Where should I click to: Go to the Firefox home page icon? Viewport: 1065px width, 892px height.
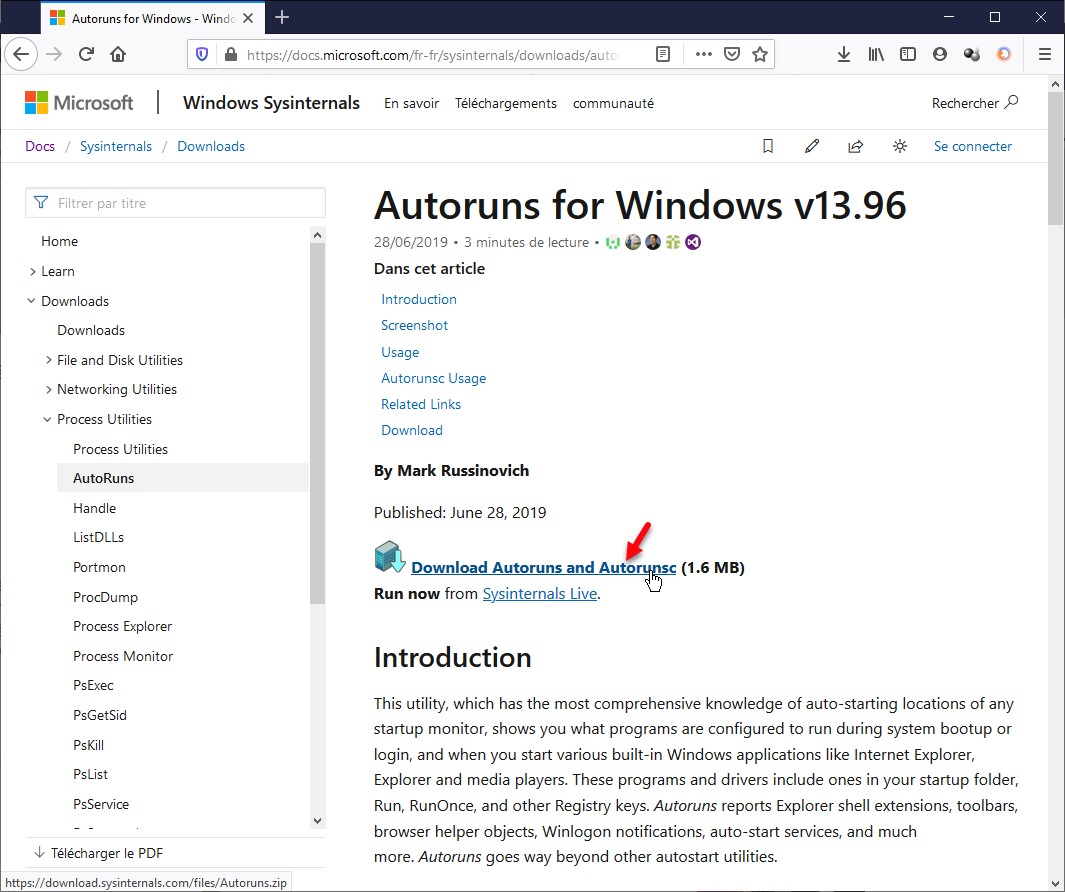tap(118, 55)
